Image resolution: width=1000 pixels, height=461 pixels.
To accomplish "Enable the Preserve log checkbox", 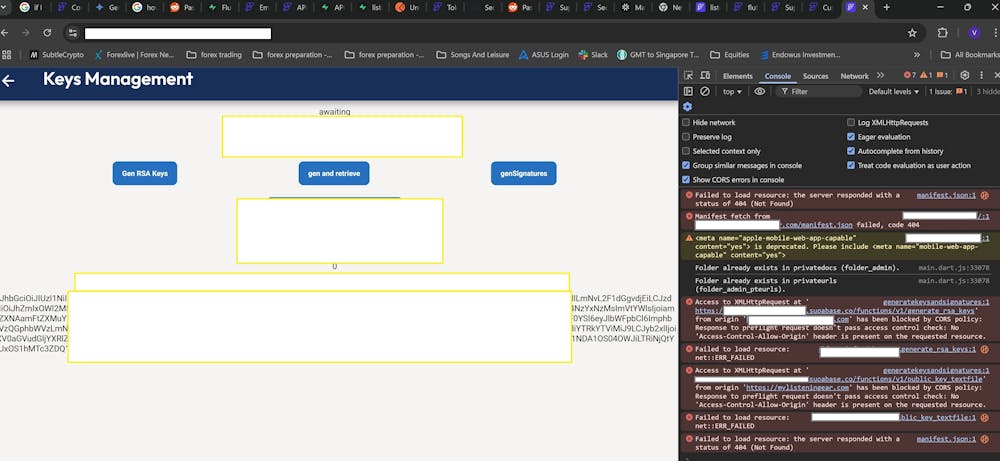I will (x=686, y=137).
